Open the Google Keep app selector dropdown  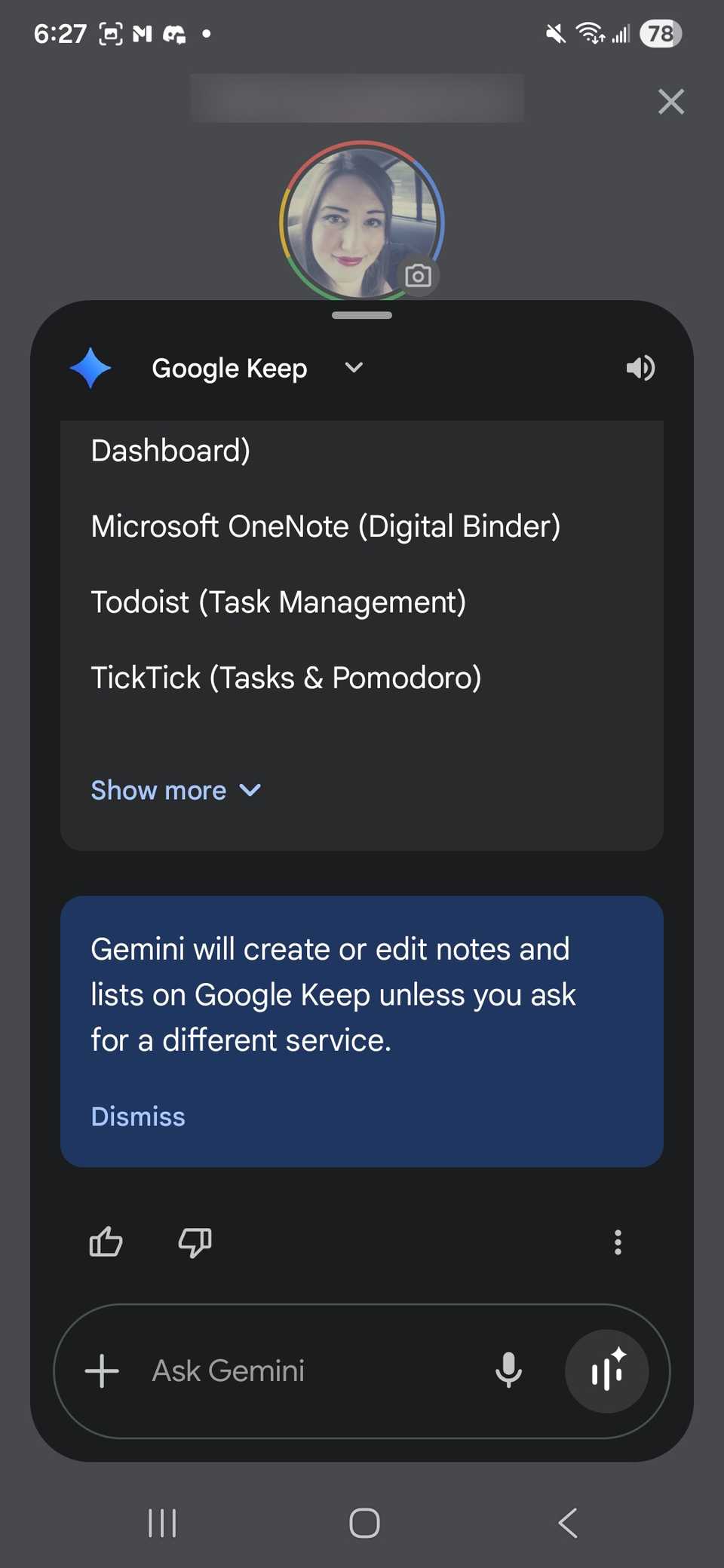point(352,368)
